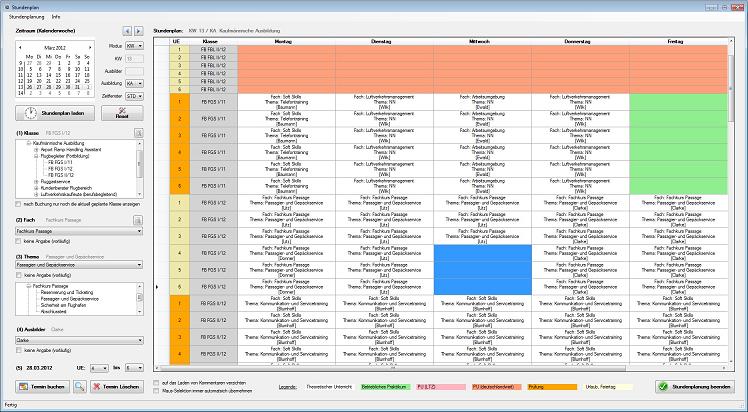
Task: Expand Airport Ramp Handling Assistant node
Action: coord(35,149)
